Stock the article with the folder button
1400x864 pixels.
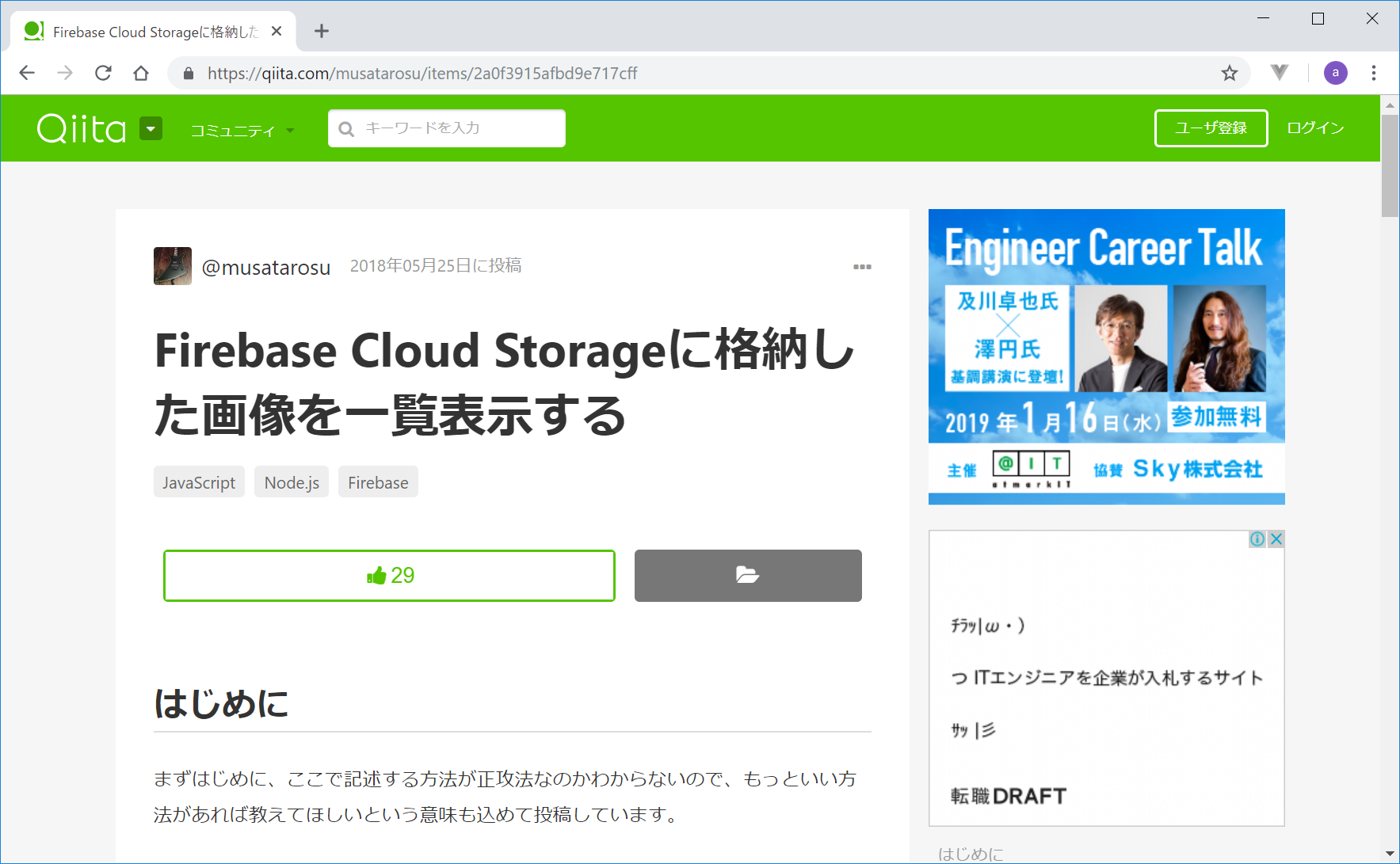[x=748, y=576]
